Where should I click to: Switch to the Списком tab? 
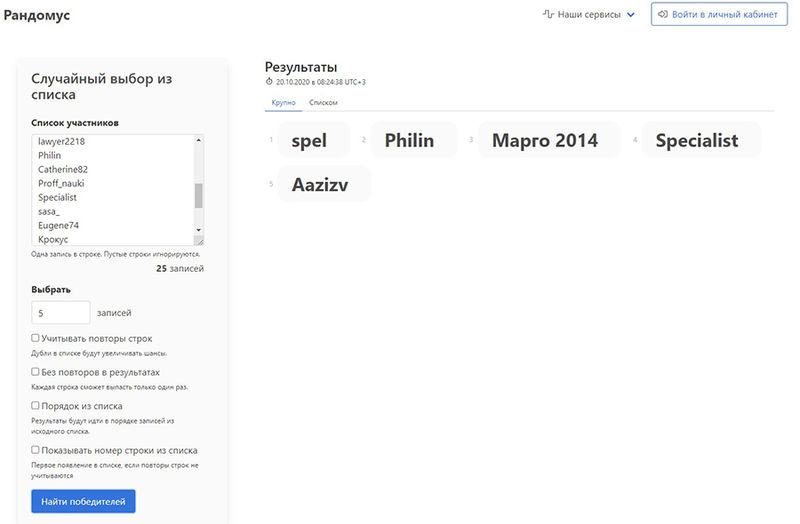coord(323,102)
